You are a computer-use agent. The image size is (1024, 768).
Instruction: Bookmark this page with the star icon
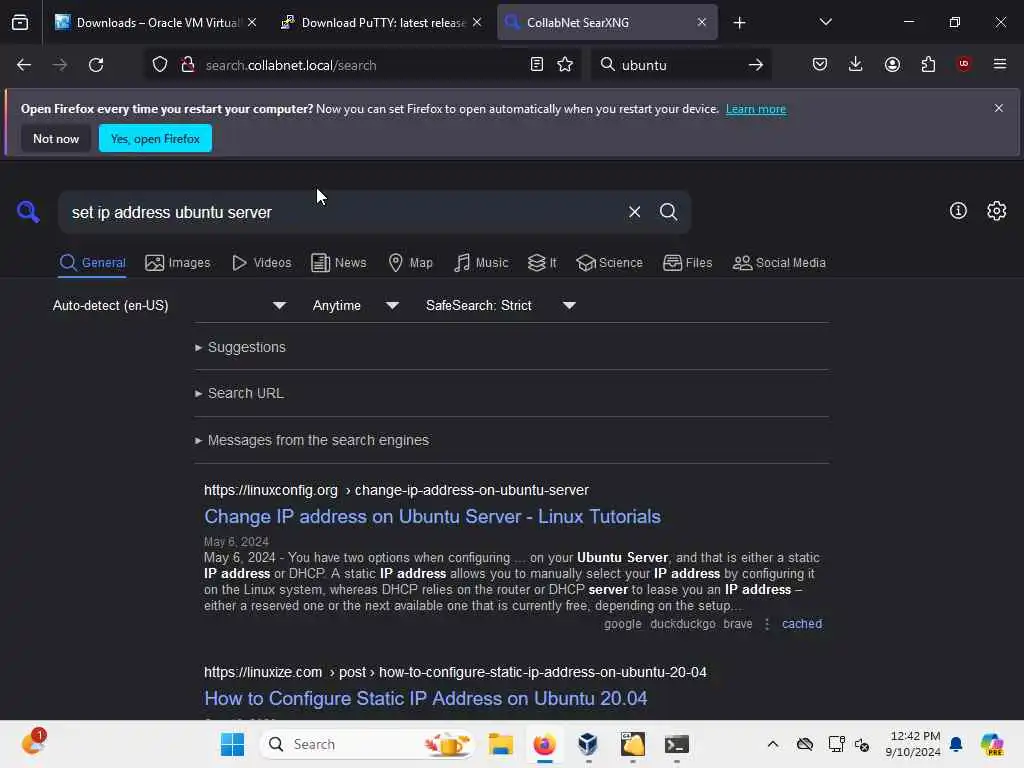[565, 65]
